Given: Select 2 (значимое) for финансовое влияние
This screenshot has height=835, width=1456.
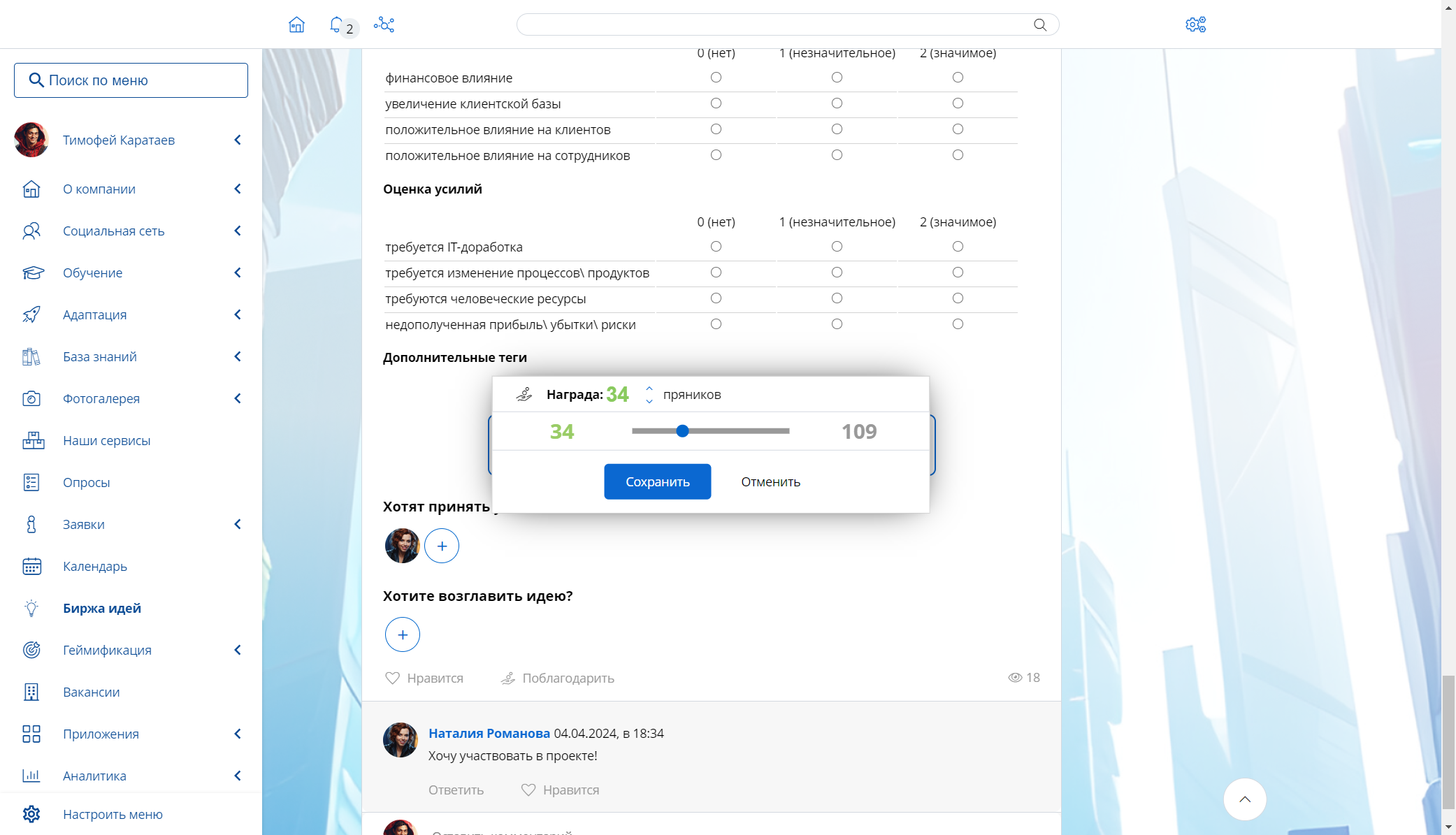Looking at the screenshot, I should [958, 78].
